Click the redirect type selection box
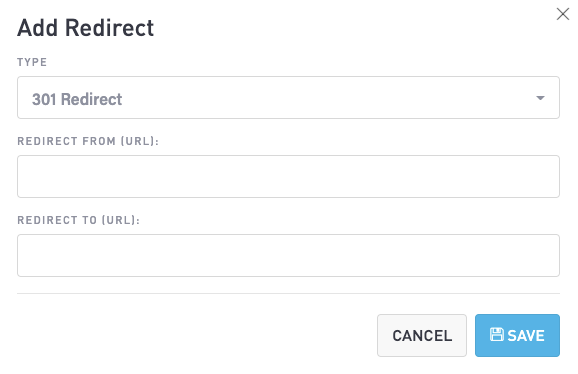Viewport: 578px width, 374px height. pyautogui.click(x=288, y=98)
